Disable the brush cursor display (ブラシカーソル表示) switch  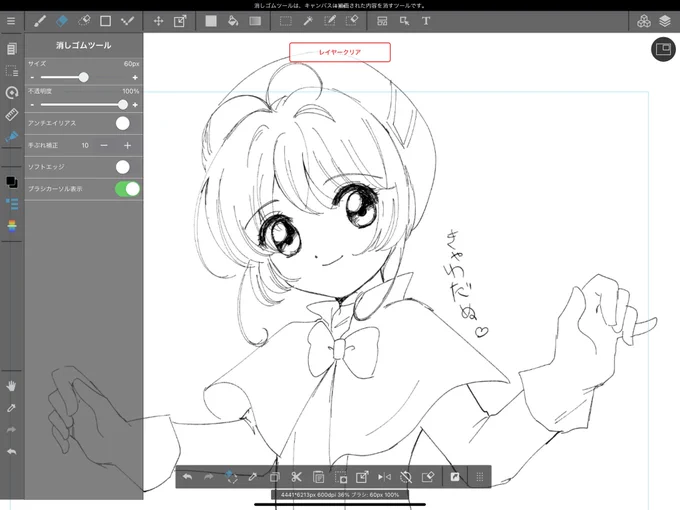click(128, 189)
